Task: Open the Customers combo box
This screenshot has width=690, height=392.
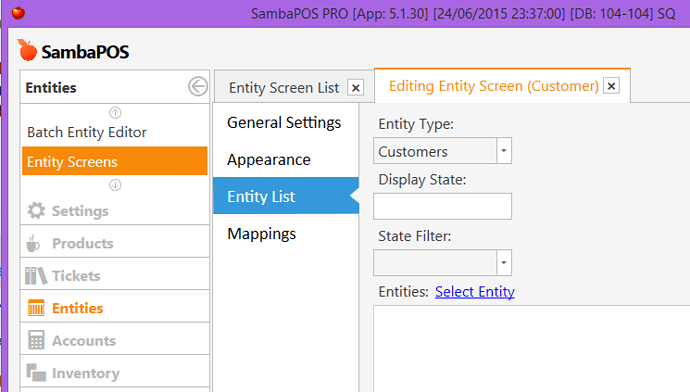Action: pos(442,150)
